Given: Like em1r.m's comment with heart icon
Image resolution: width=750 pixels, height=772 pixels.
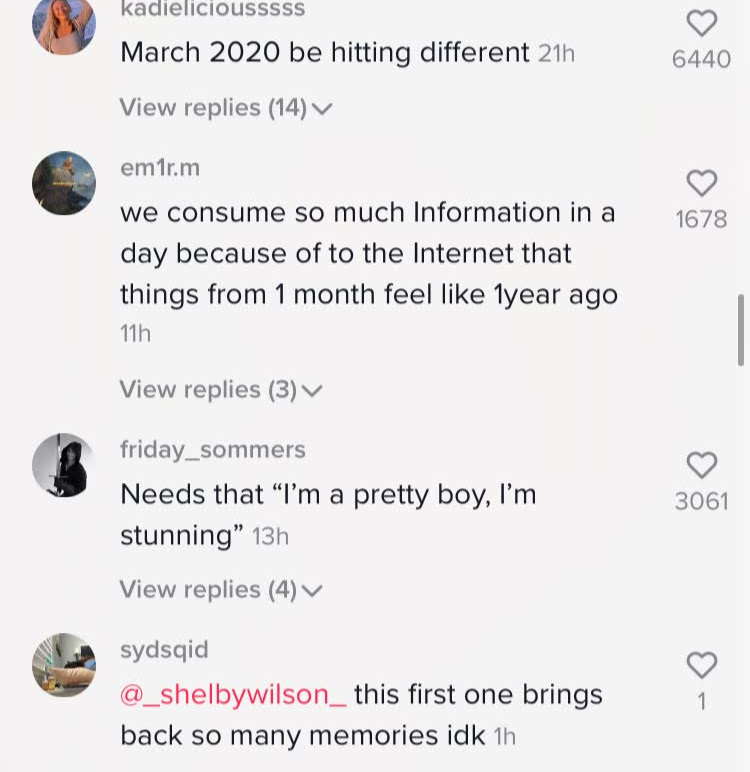Looking at the screenshot, I should (702, 183).
